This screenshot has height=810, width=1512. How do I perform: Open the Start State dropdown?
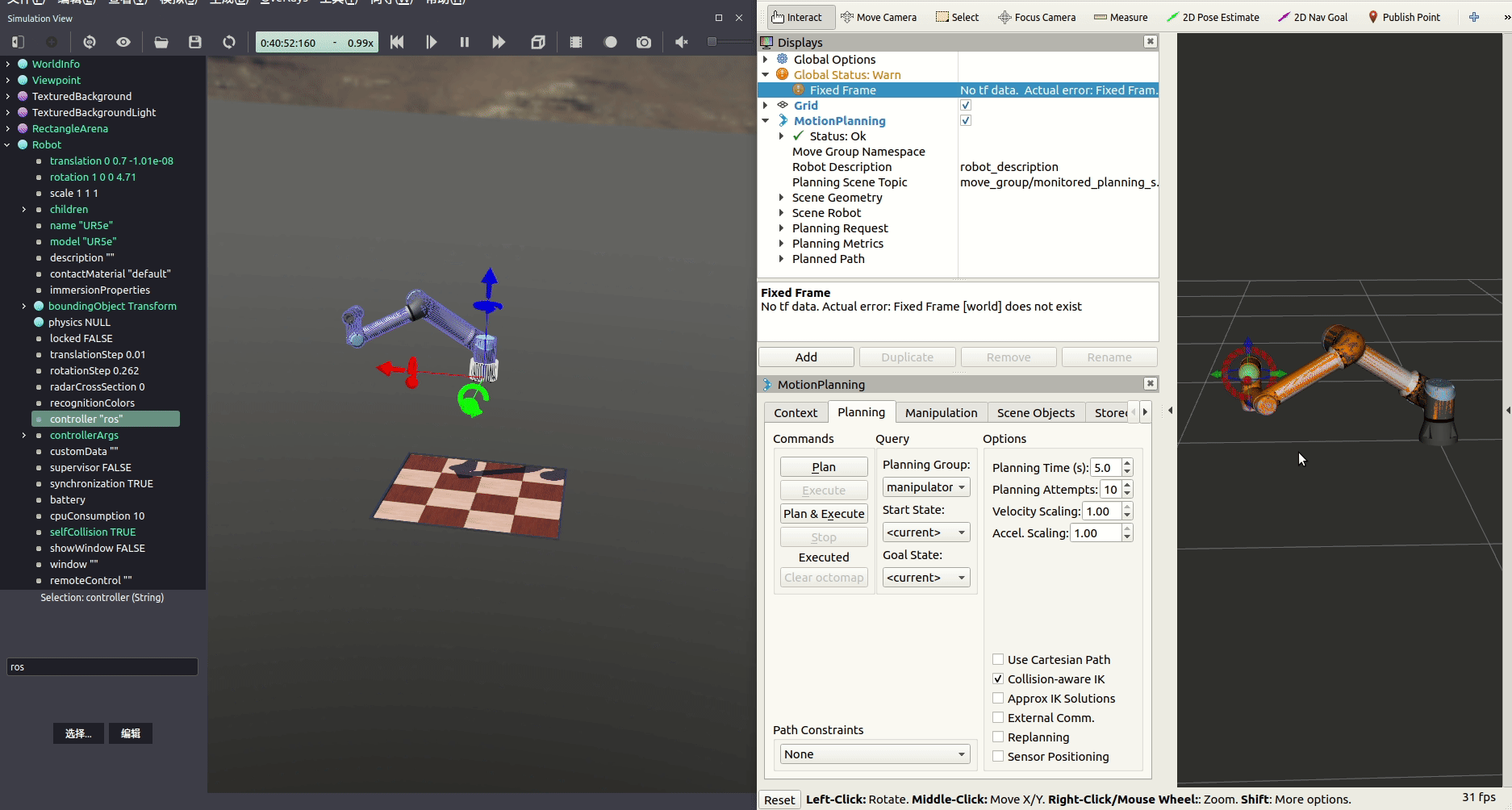tap(926, 532)
